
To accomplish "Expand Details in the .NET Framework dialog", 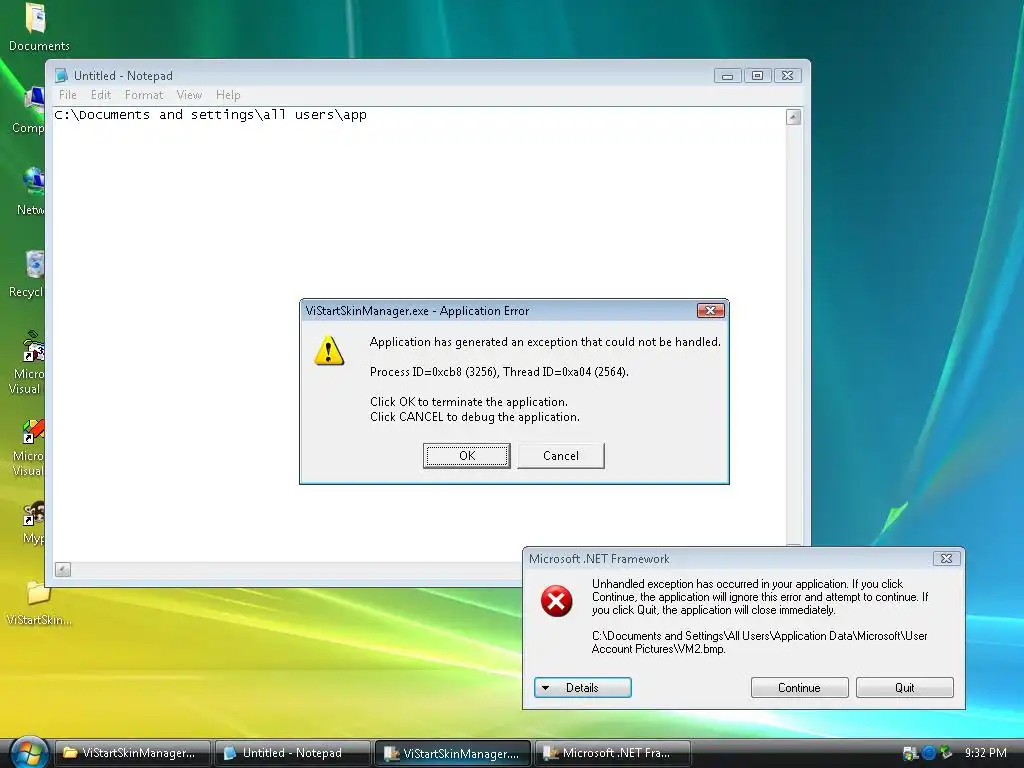I will coord(583,688).
